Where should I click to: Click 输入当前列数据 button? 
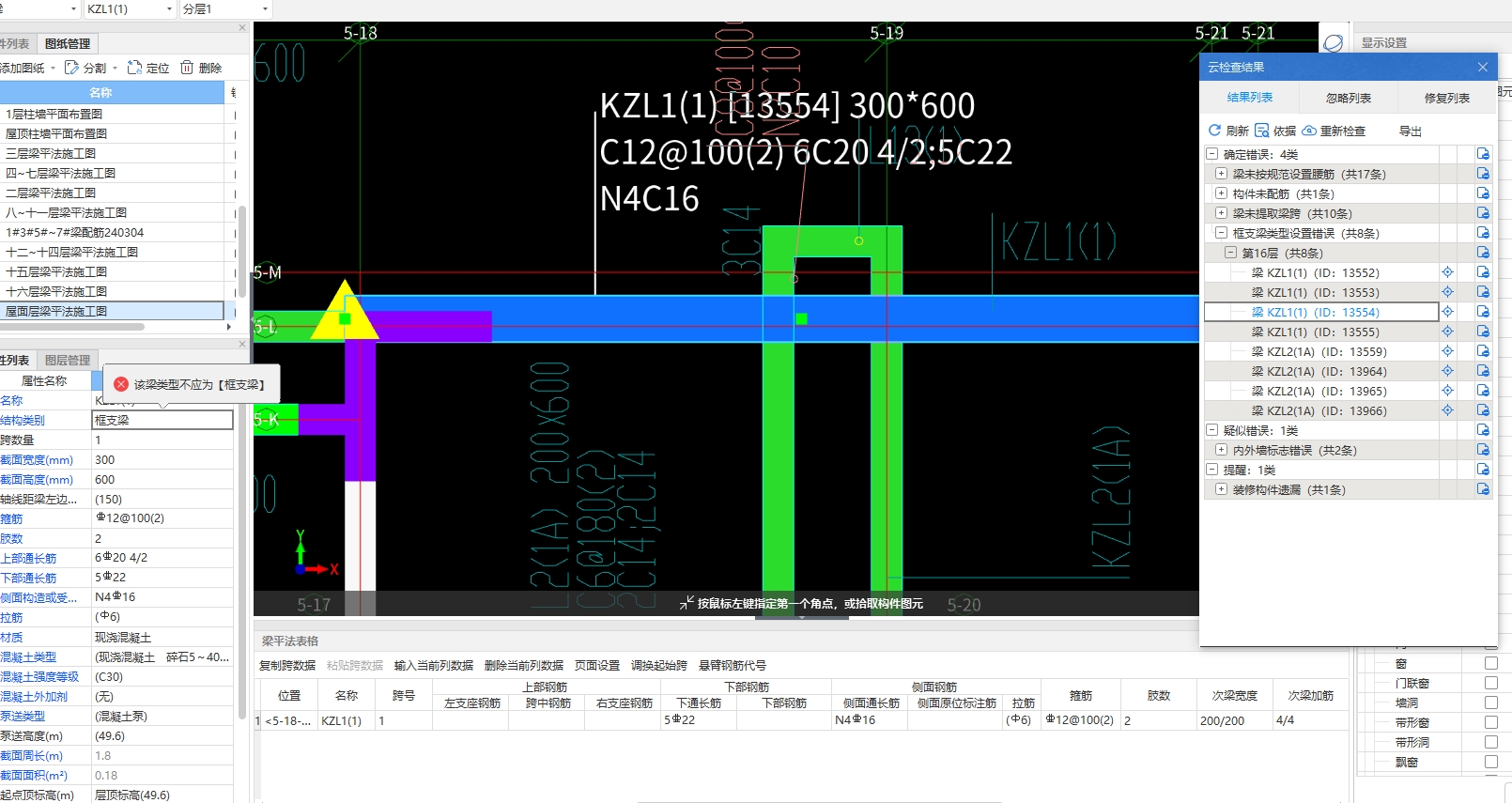coord(434,665)
